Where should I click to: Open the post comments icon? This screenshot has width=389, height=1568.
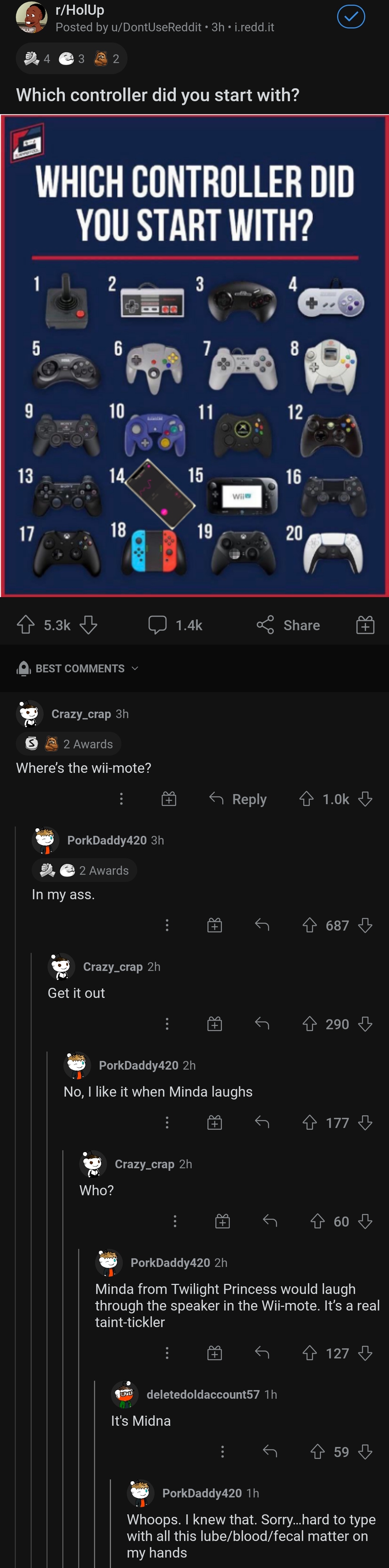click(x=158, y=624)
